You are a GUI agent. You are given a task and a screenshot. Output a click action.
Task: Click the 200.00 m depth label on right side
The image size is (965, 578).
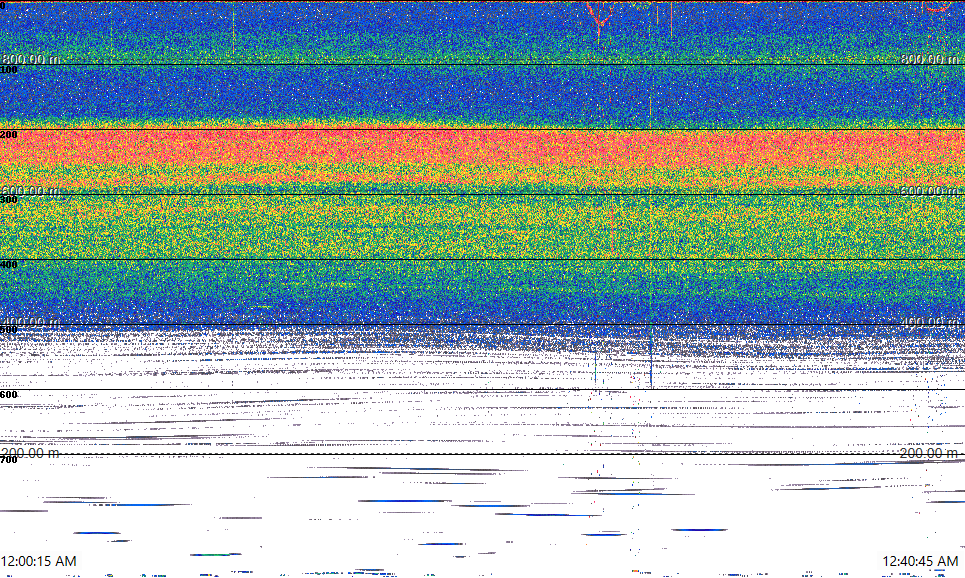coord(929,453)
